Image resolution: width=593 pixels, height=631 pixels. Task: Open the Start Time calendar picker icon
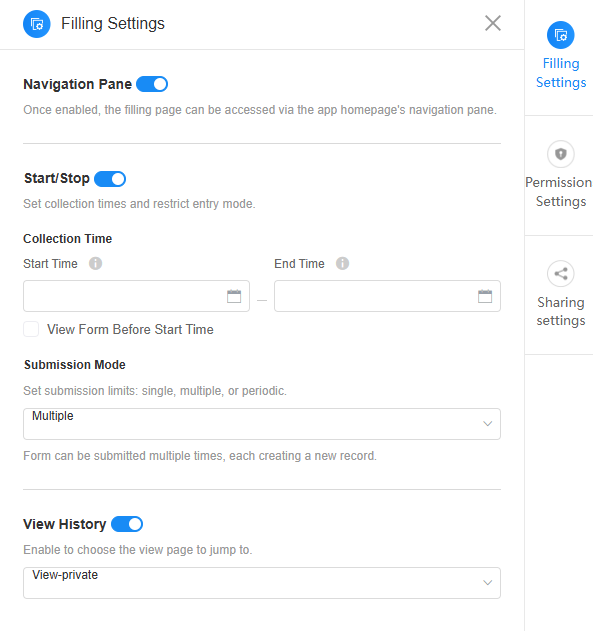pos(234,296)
